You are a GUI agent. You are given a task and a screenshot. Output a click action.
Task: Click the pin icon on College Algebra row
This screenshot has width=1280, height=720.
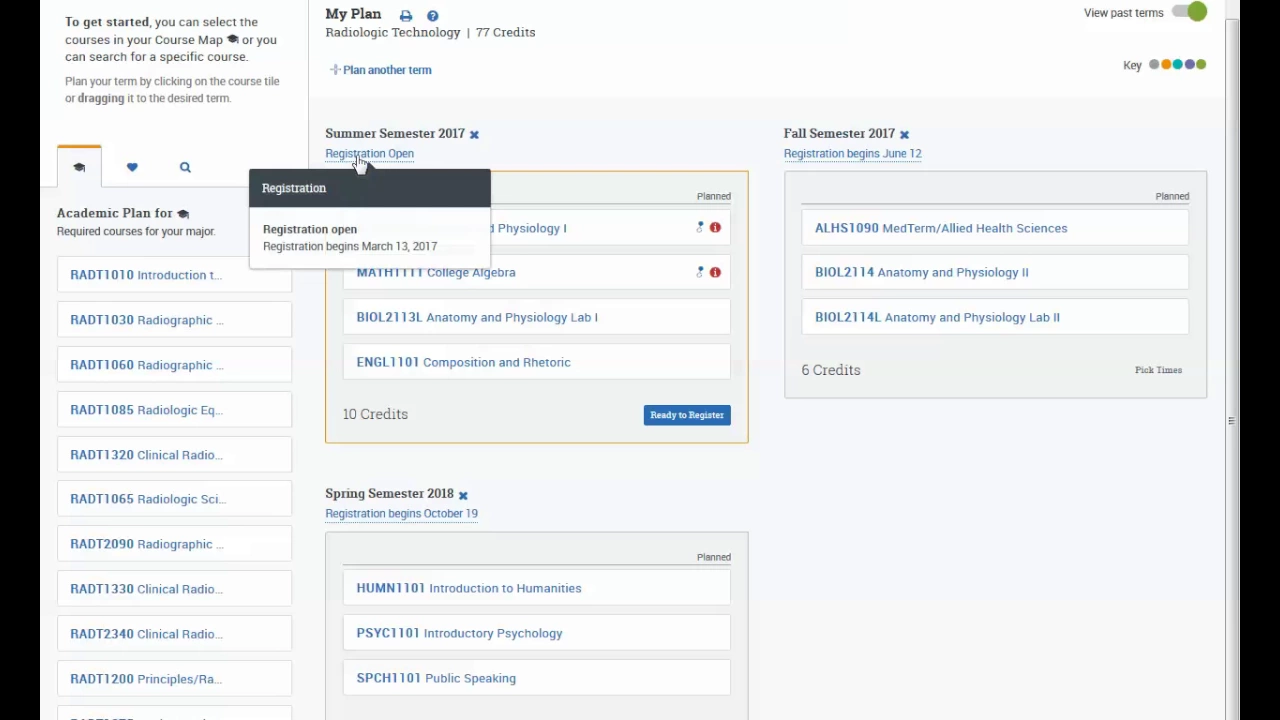point(700,272)
